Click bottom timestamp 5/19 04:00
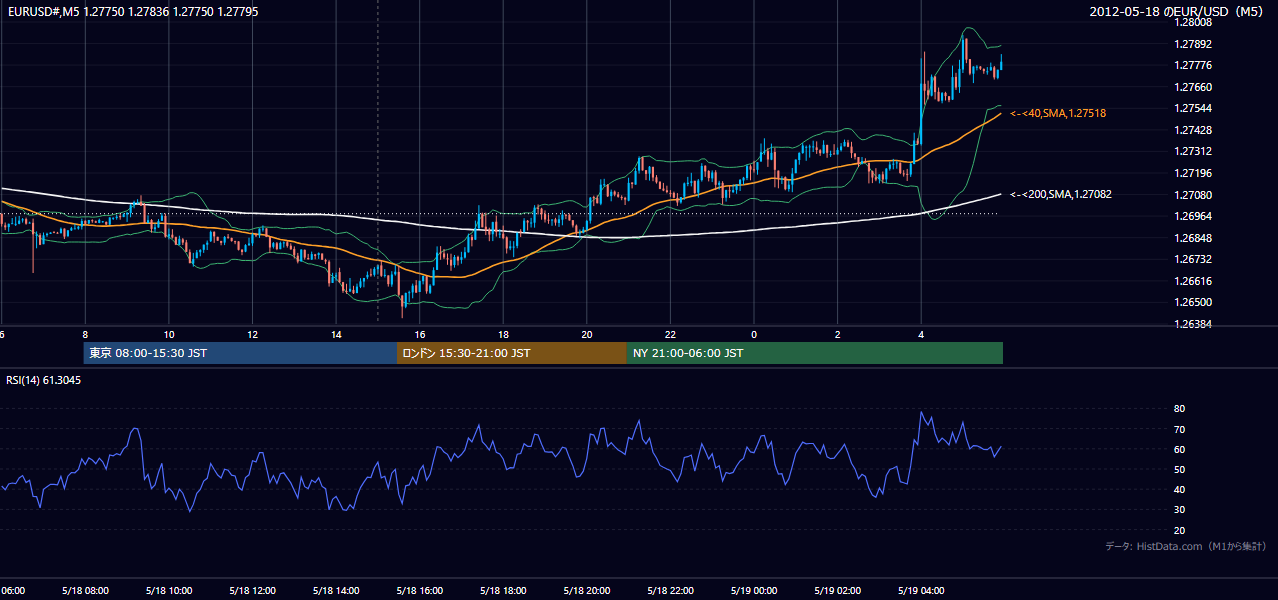This screenshot has width=1278, height=600. pos(921,590)
